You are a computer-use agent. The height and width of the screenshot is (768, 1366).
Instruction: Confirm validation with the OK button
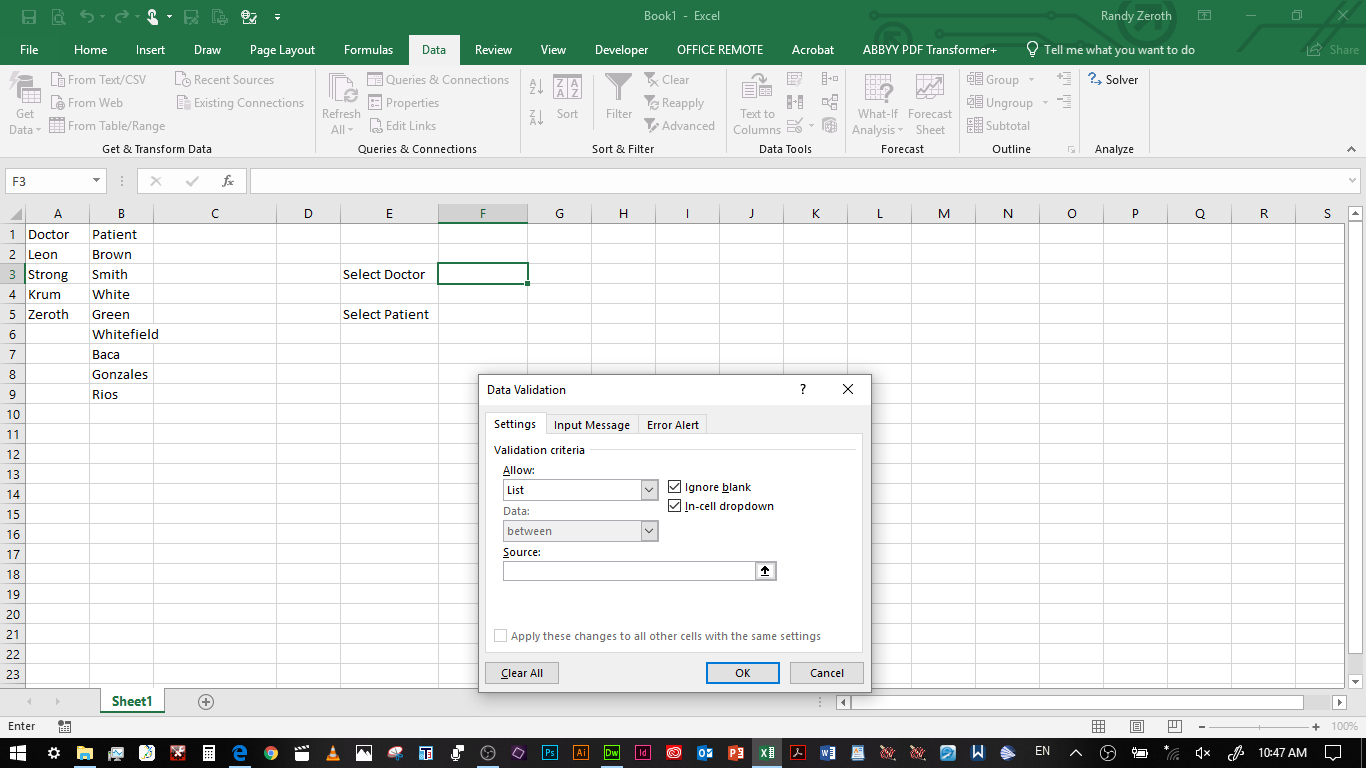point(742,672)
